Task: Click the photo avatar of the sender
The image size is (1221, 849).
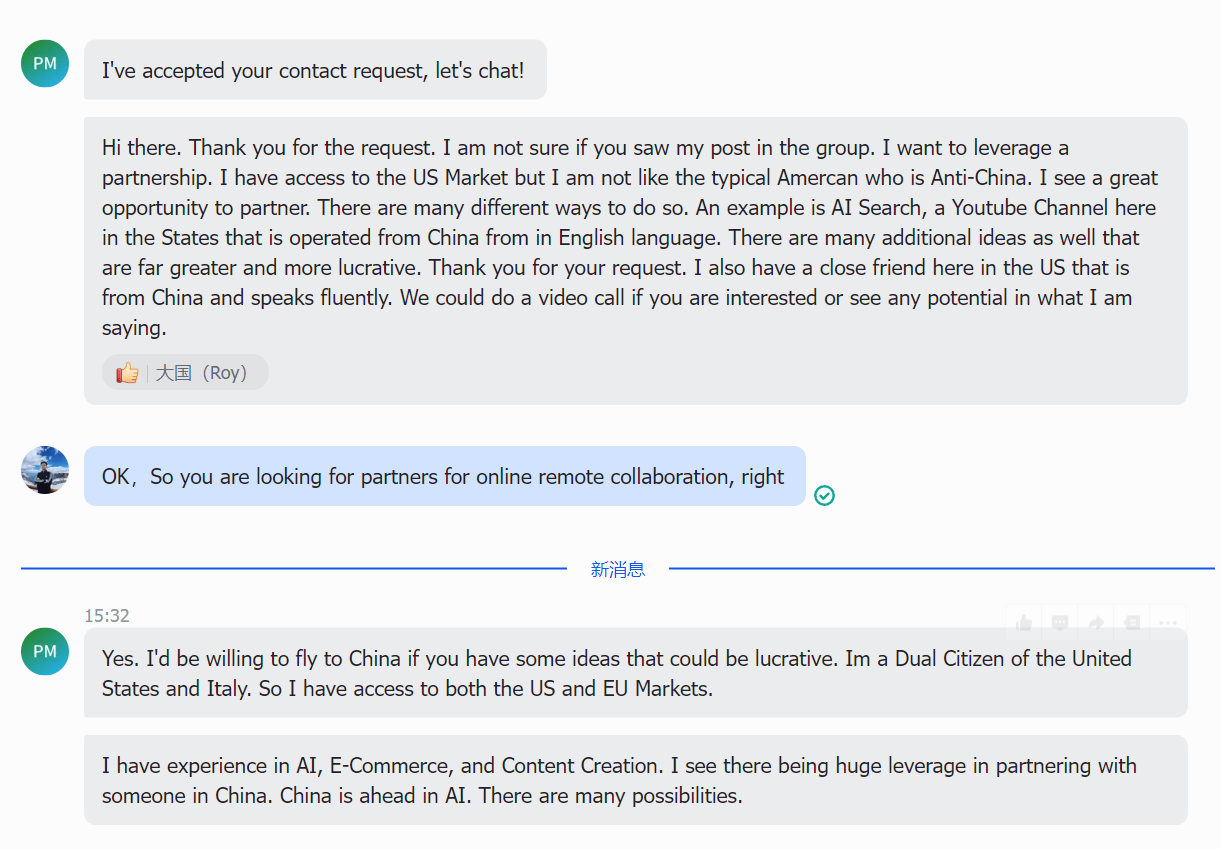Action: (45, 470)
